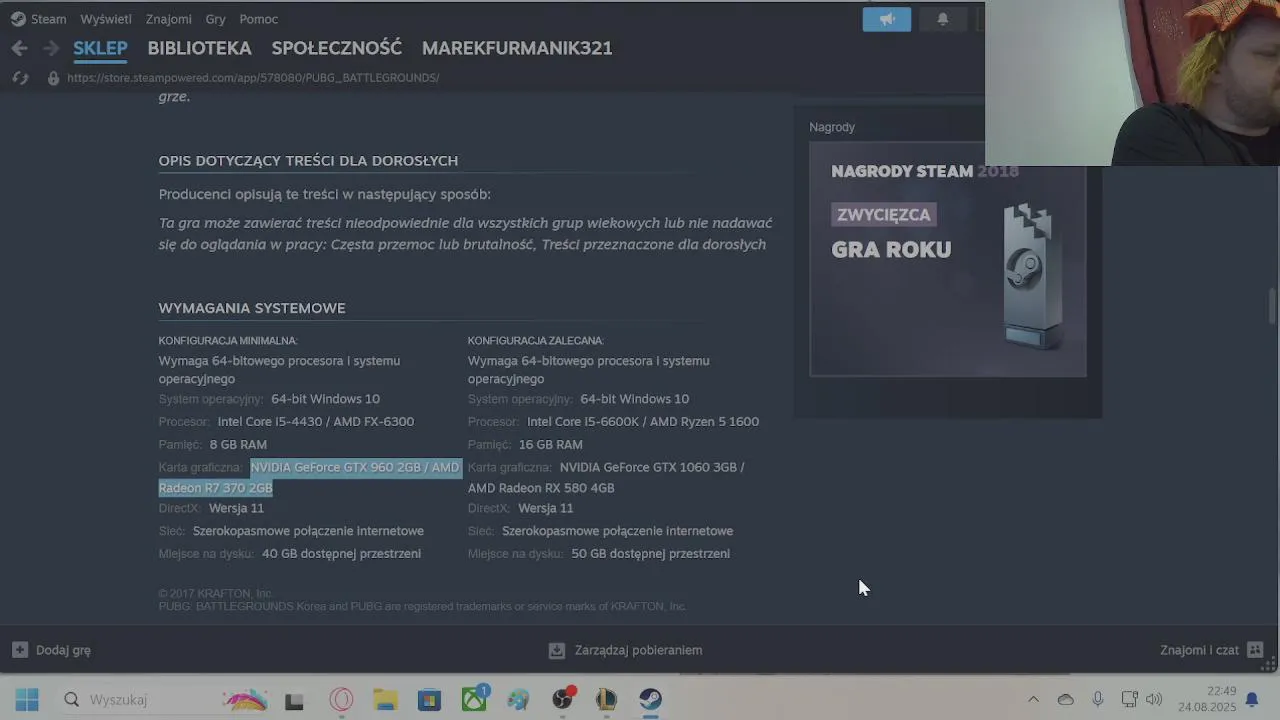
Task: Launch Opera browser from taskbar
Action: (x=341, y=700)
